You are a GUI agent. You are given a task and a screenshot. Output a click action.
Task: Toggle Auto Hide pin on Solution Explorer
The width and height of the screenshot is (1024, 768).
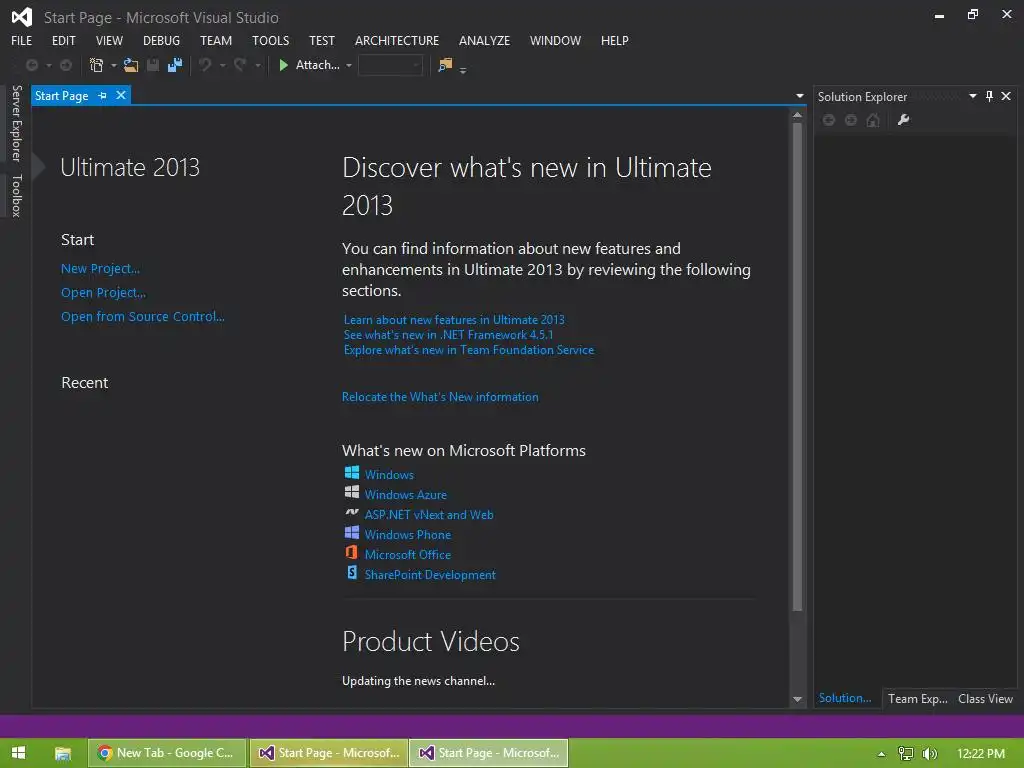pos(989,96)
